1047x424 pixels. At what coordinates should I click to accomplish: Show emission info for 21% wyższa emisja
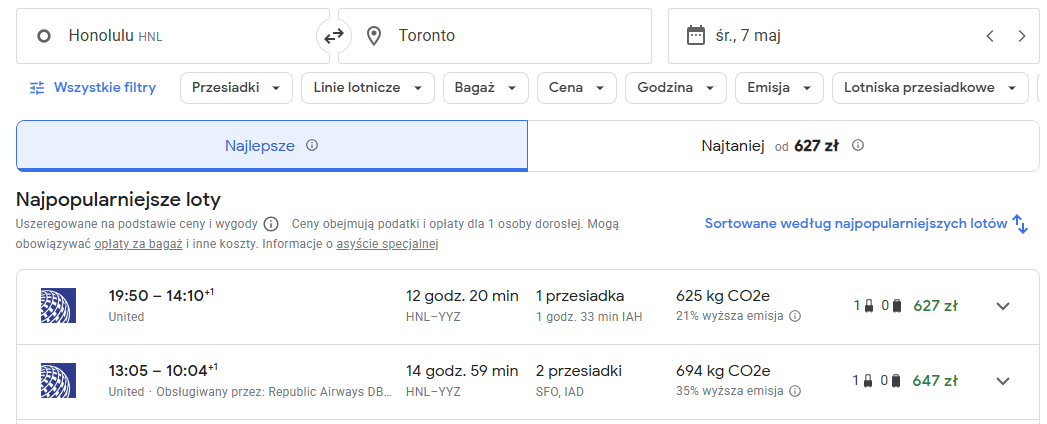pyautogui.click(x=795, y=316)
